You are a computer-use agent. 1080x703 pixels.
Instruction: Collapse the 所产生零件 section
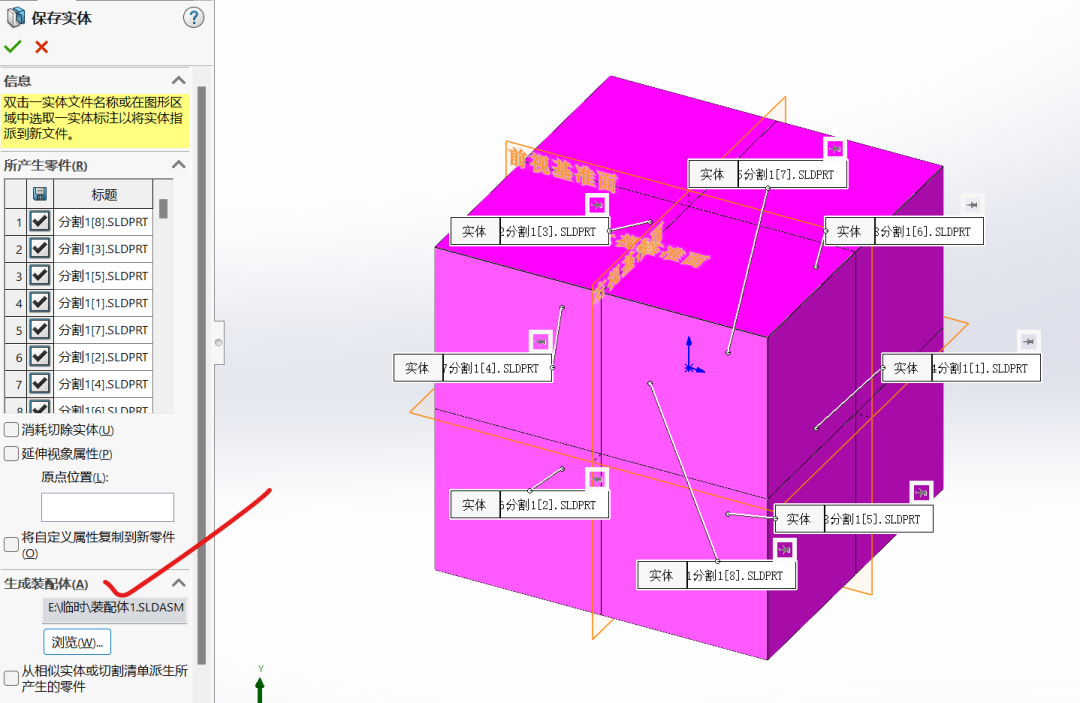178,165
